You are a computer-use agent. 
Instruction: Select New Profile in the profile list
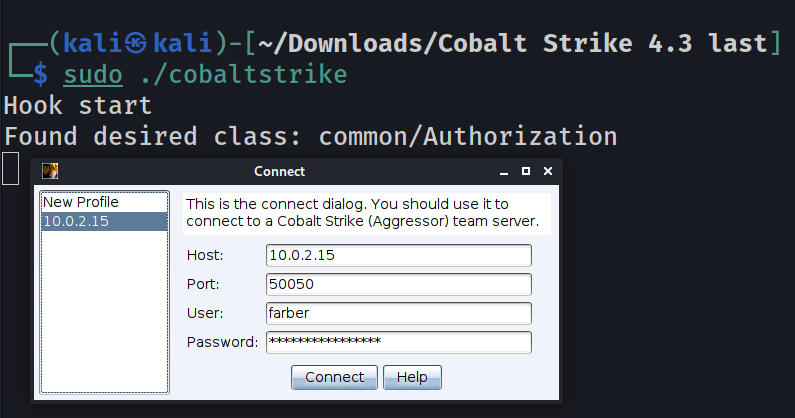pyautogui.click(x=80, y=202)
